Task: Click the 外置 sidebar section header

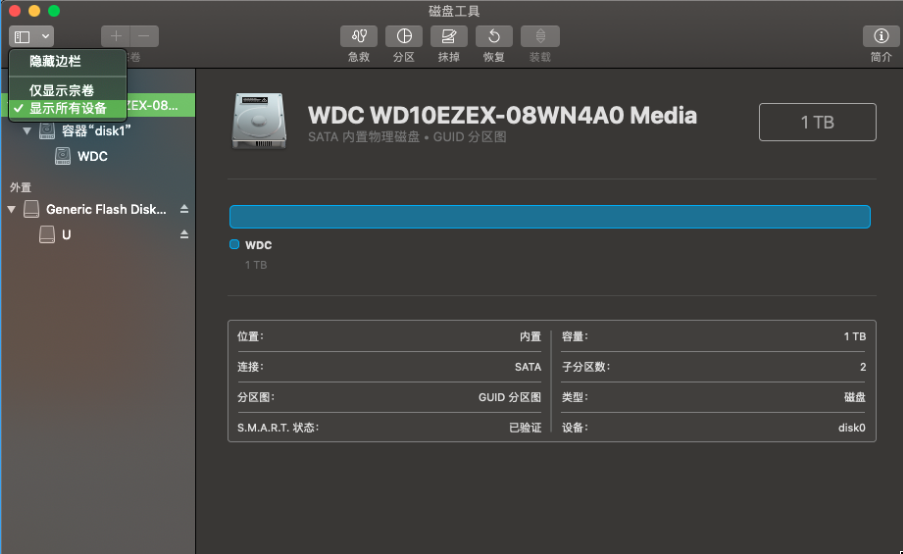Action: click(21, 188)
